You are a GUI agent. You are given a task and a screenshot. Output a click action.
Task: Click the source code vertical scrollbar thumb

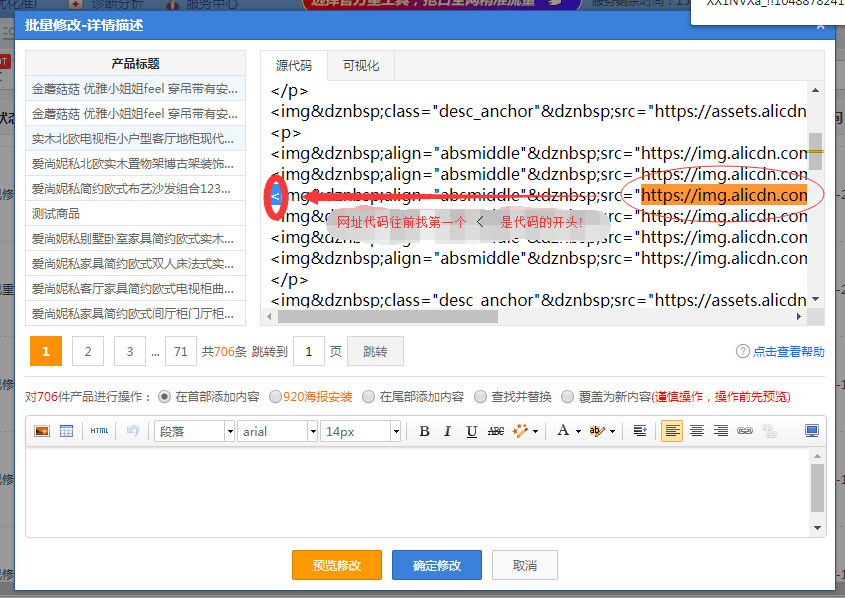tap(815, 151)
